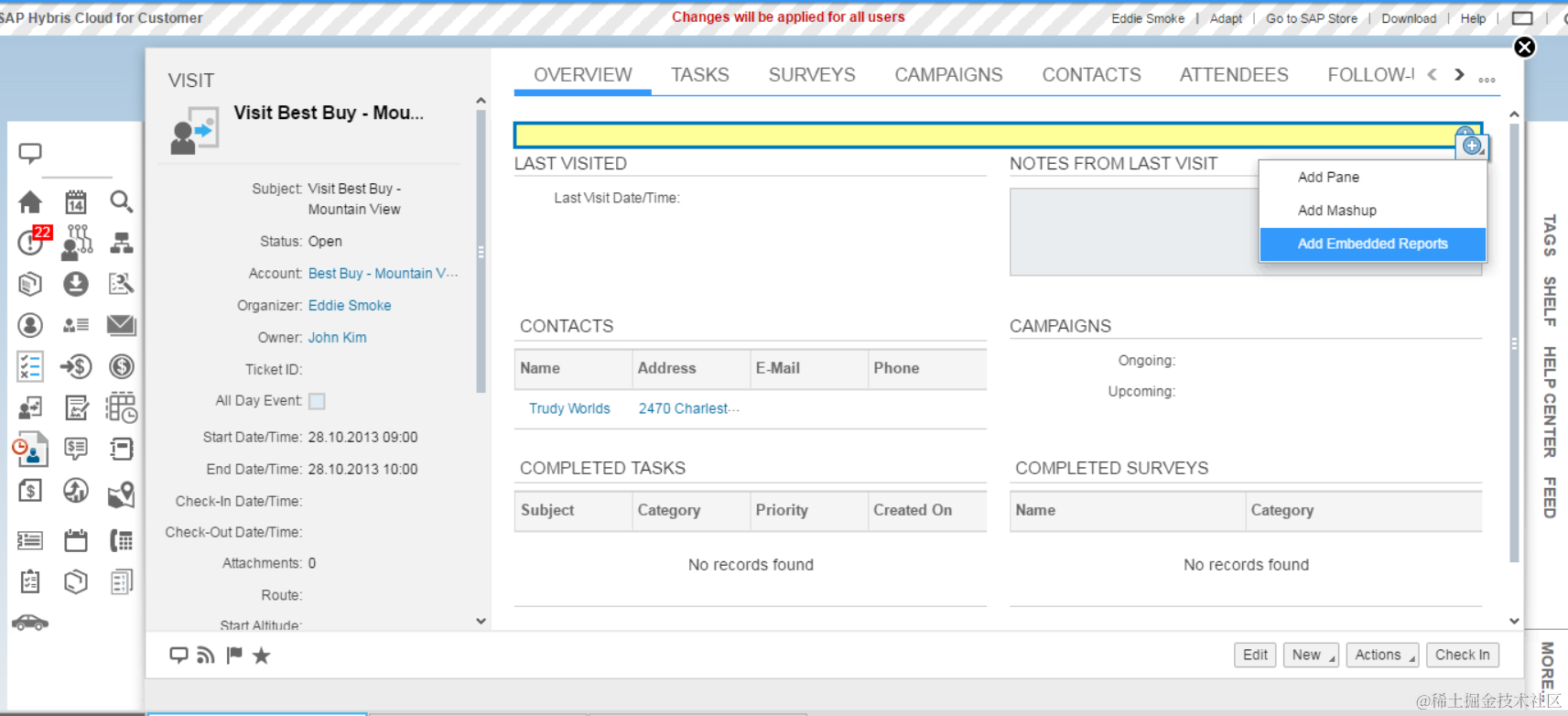This screenshot has width=1568, height=716.
Task: Open organizer Eddie Smoke link
Action: click(350, 305)
